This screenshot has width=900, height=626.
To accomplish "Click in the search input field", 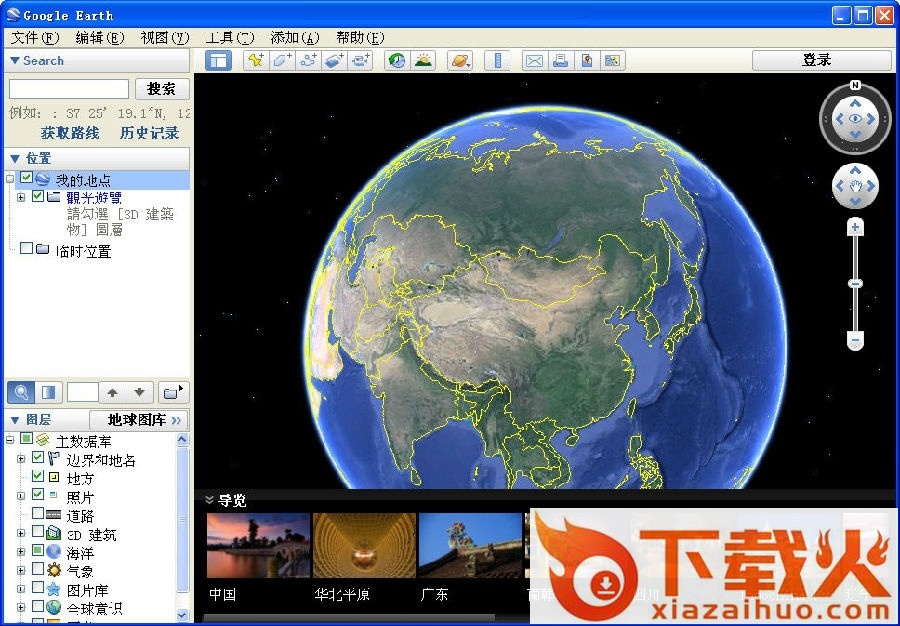I will [x=69, y=89].
